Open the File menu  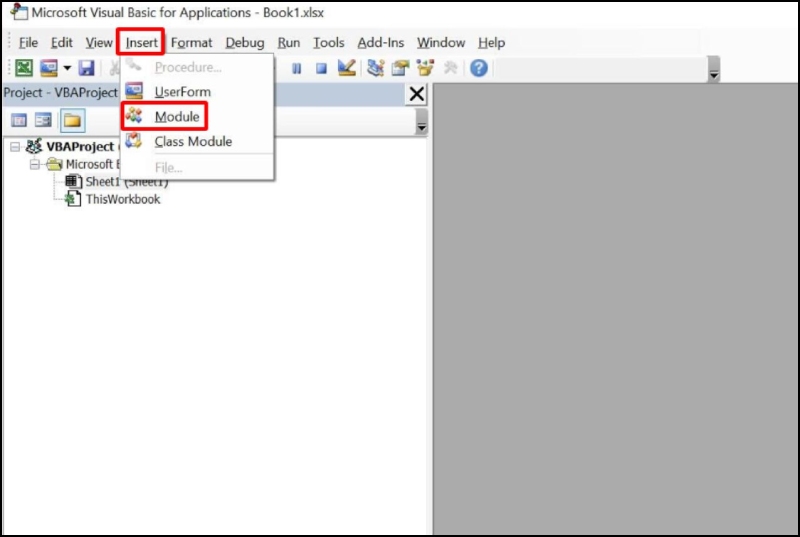click(28, 43)
